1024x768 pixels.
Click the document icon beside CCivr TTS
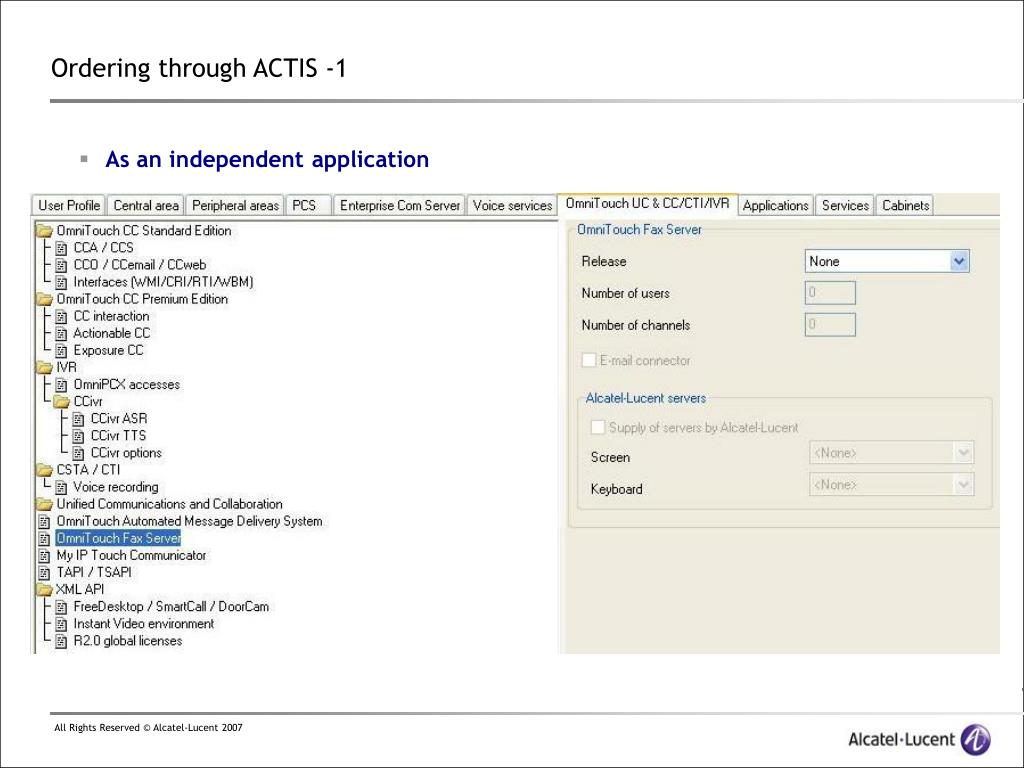(x=78, y=436)
